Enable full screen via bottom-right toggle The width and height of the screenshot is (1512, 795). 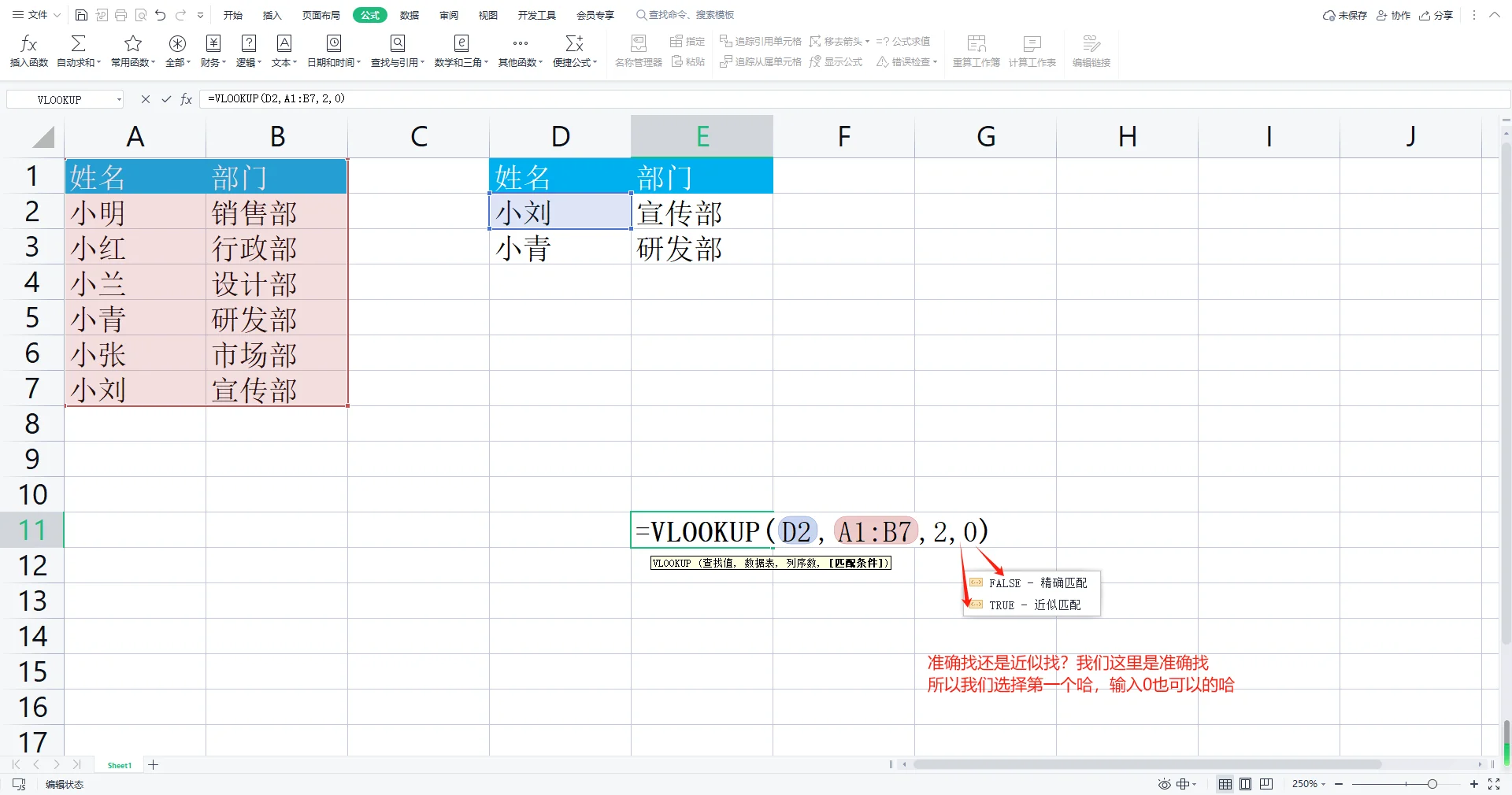click(x=1495, y=785)
